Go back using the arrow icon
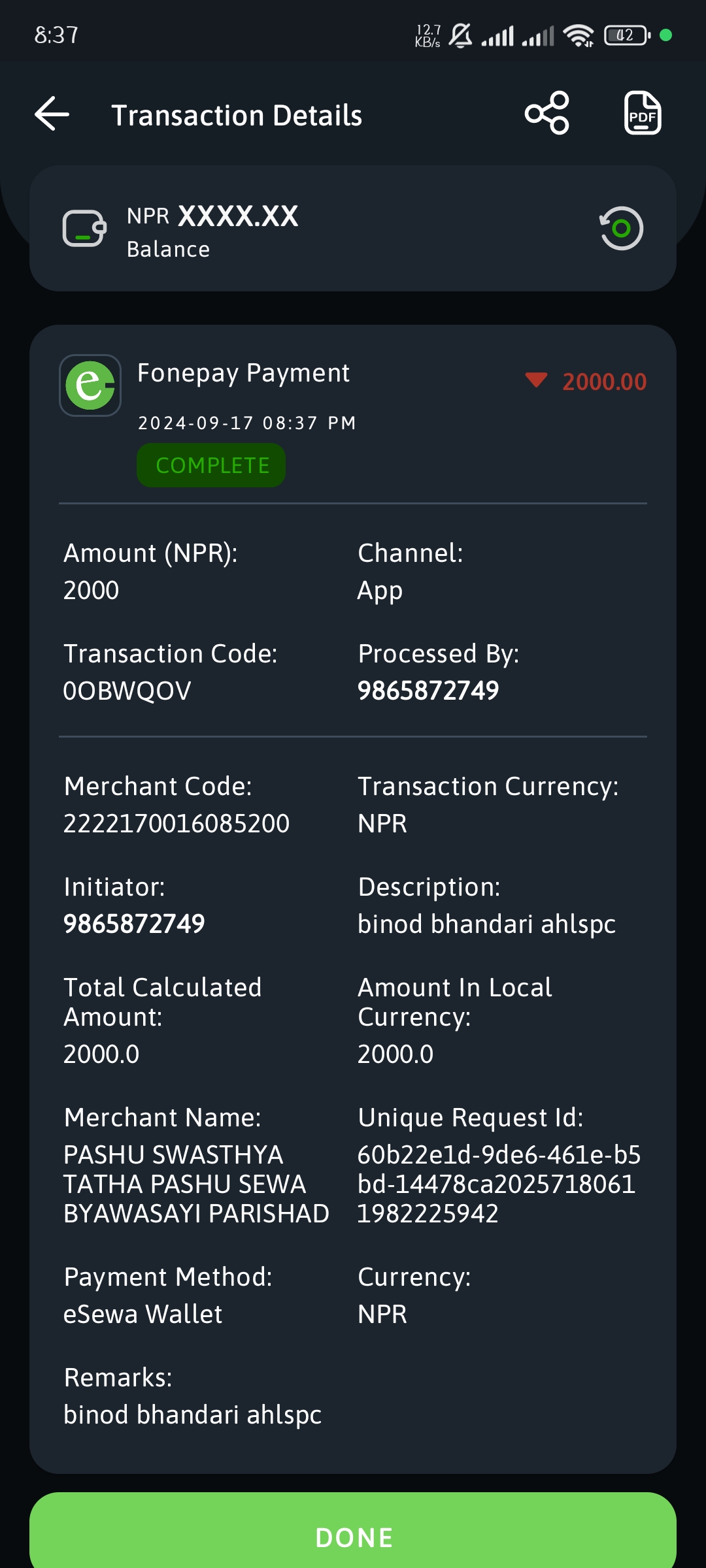This screenshot has height=1568, width=706. (x=52, y=114)
